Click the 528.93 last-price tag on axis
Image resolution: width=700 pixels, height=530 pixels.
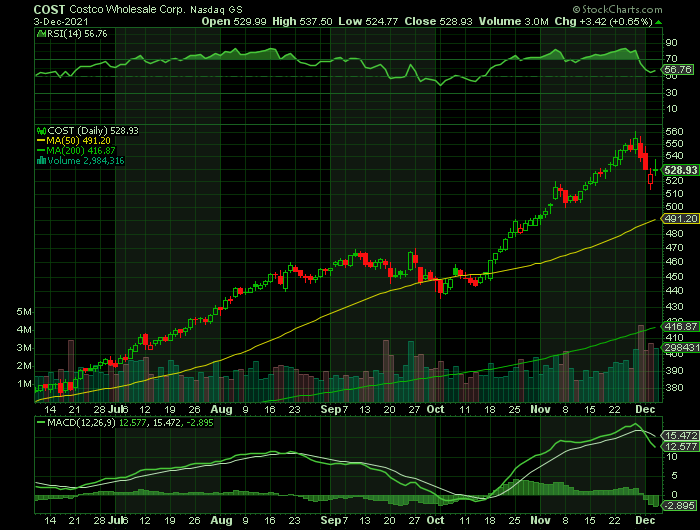pyautogui.click(x=680, y=170)
